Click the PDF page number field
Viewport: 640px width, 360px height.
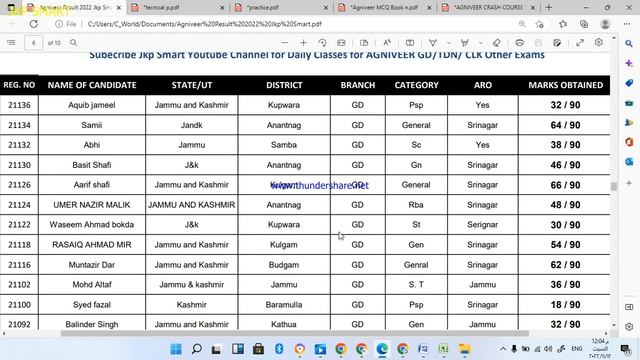click(x=33, y=42)
